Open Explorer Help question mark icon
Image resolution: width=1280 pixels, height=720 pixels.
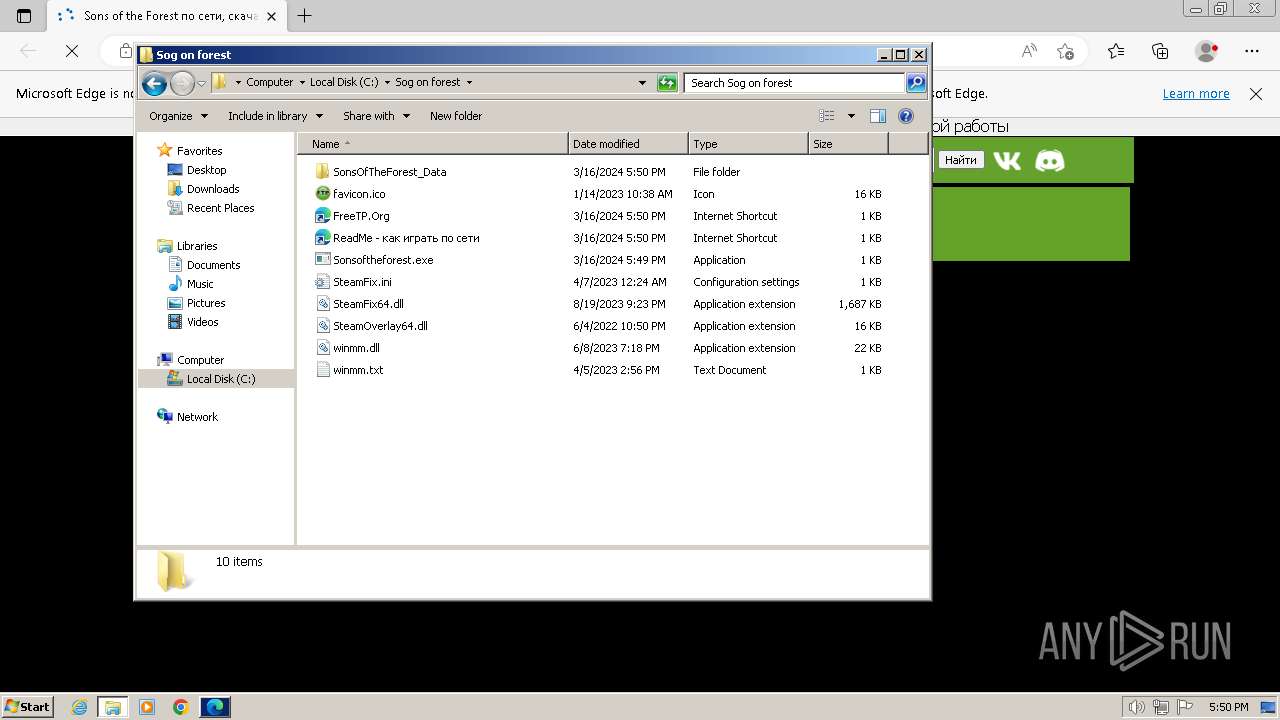[x=906, y=116]
